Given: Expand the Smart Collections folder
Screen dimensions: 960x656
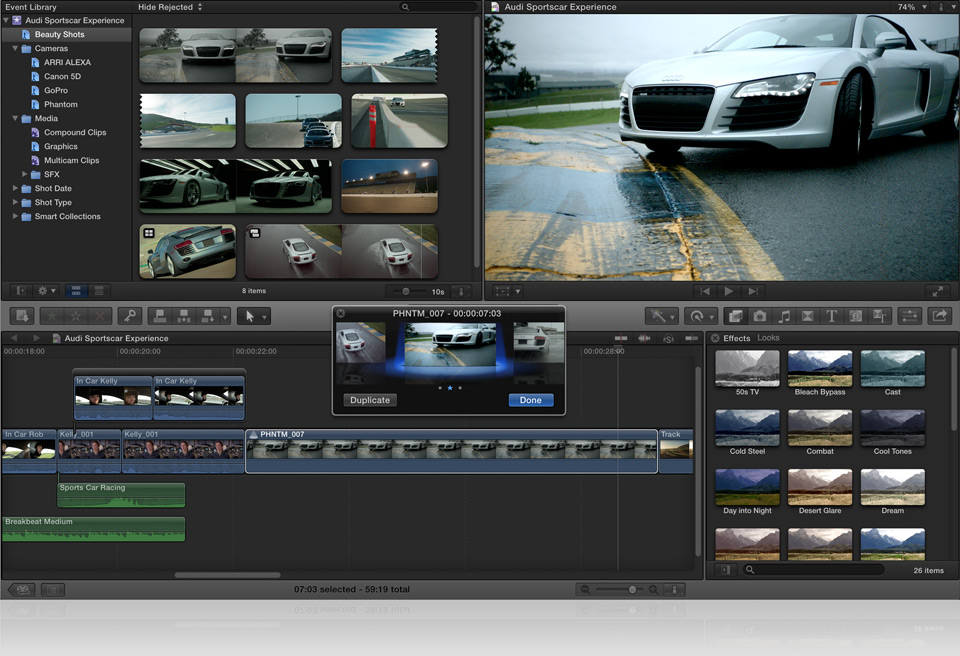Looking at the screenshot, I should 15,216.
